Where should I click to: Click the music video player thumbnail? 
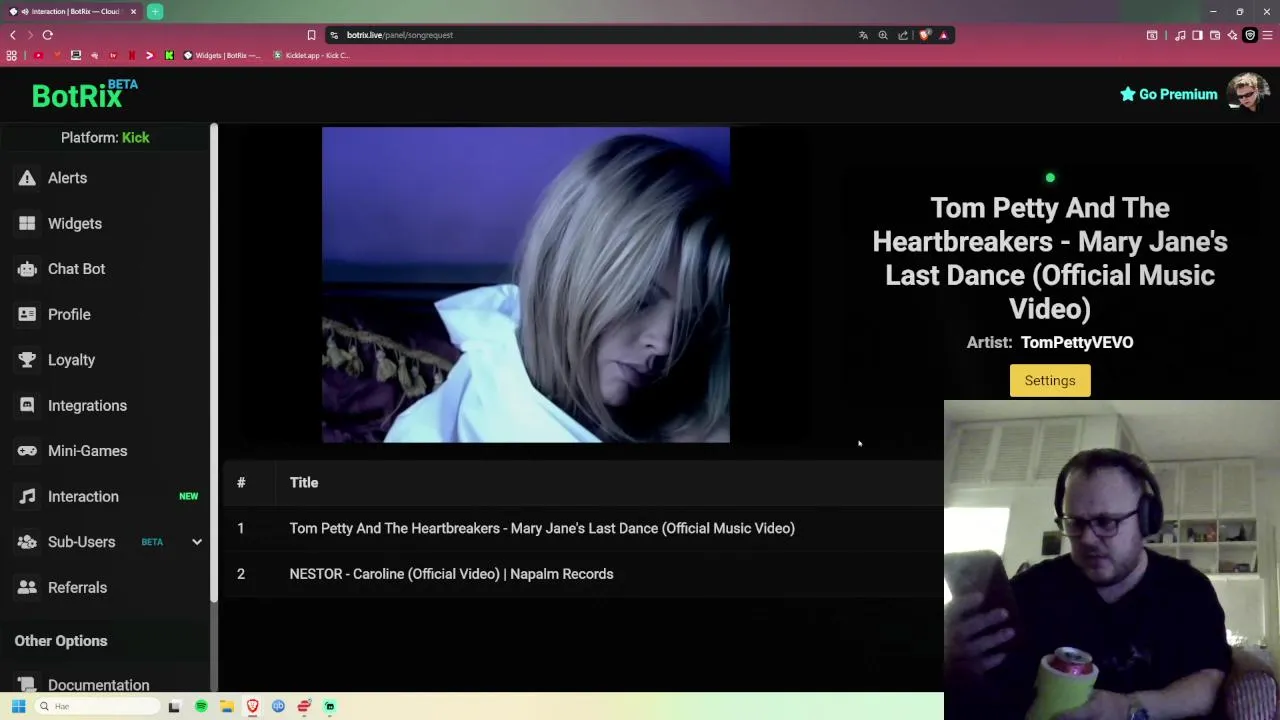[526, 285]
